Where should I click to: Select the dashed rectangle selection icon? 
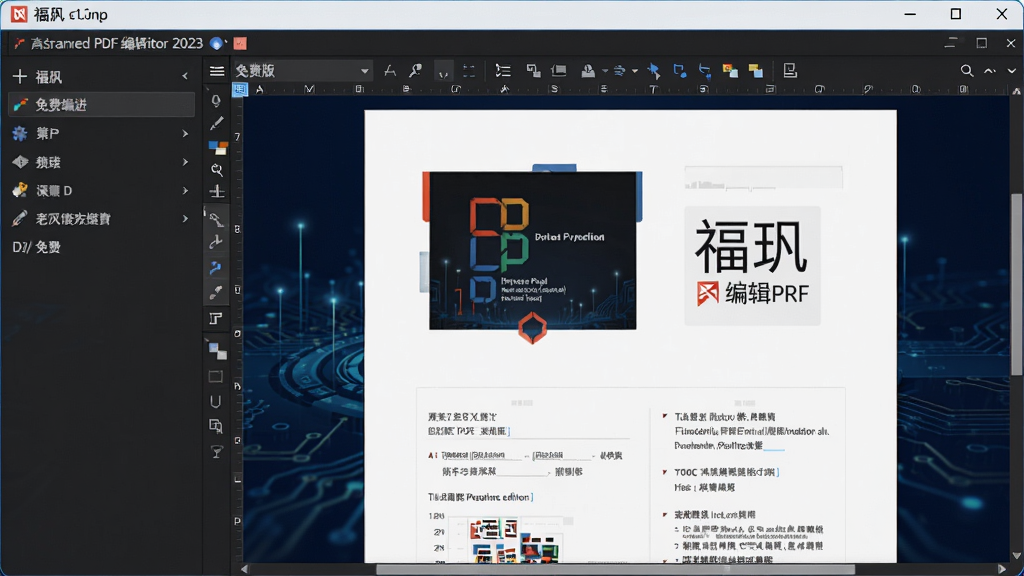click(469, 71)
